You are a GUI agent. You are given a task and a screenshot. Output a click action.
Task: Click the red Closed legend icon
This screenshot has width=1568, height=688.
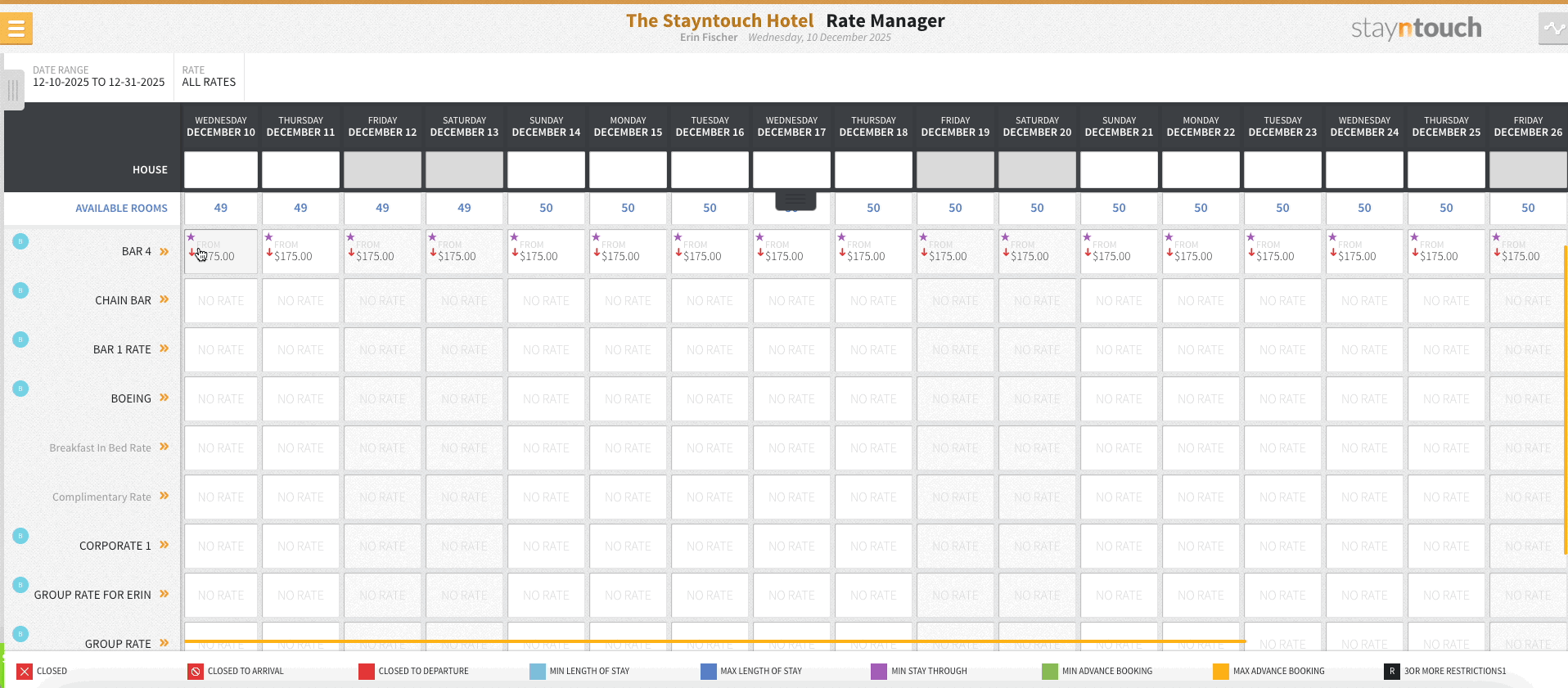(x=25, y=672)
